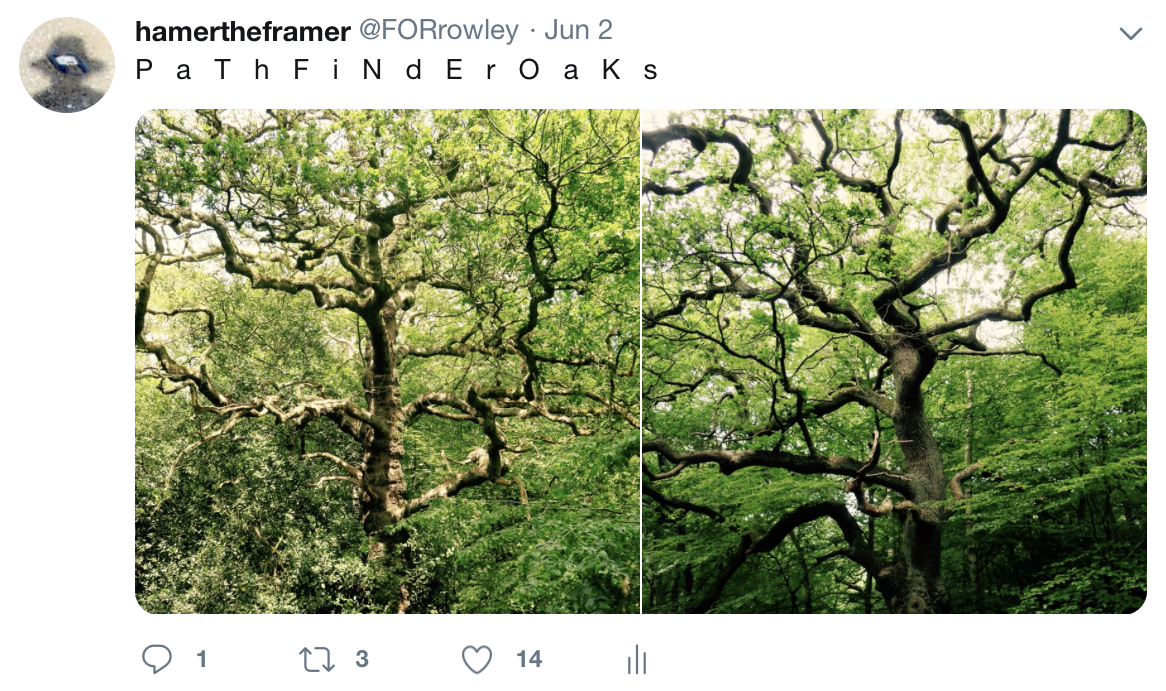Click the like count number 14
1166x691 pixels.
[529, 659]
